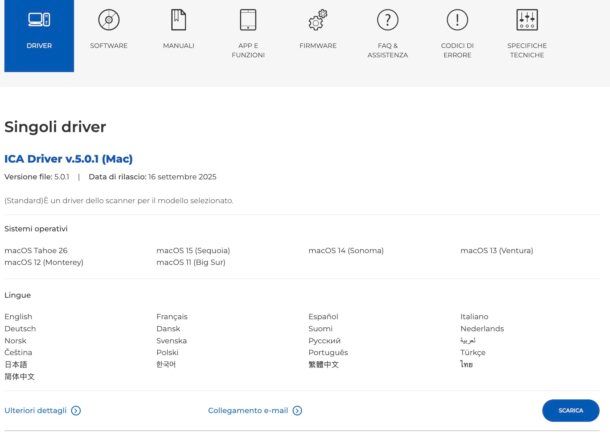Click the FAQ question mark icon

(x=387, y=19)
